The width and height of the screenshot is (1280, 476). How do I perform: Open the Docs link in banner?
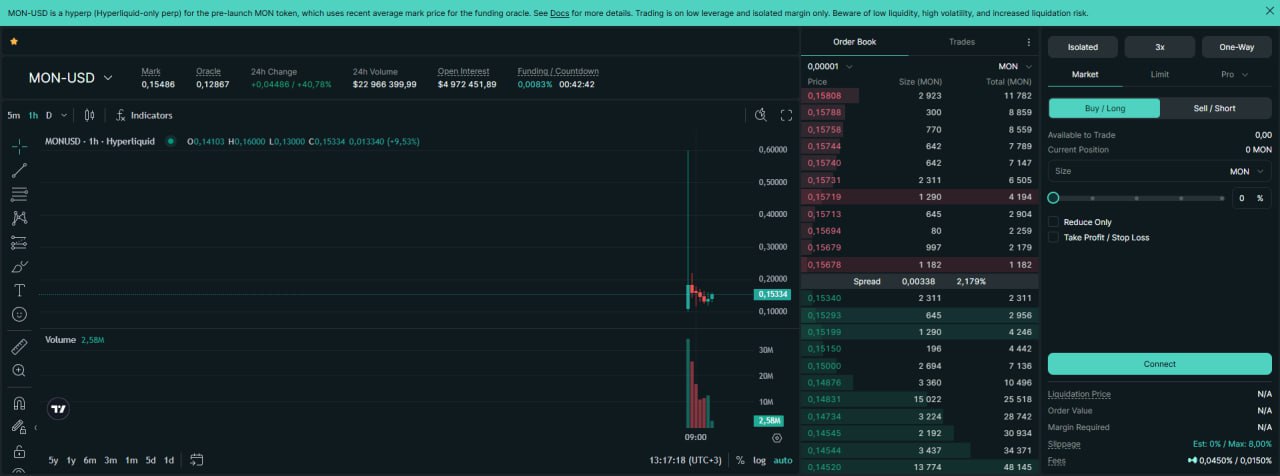[559, 13]
